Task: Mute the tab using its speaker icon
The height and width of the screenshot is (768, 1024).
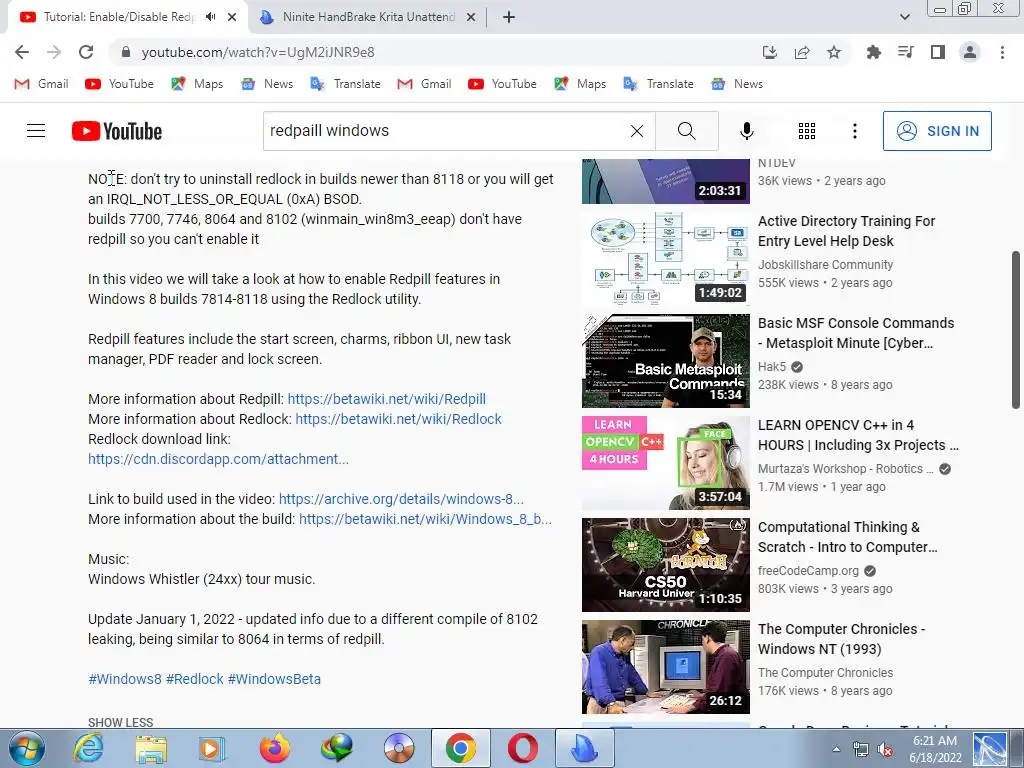Action: [210, 17]
